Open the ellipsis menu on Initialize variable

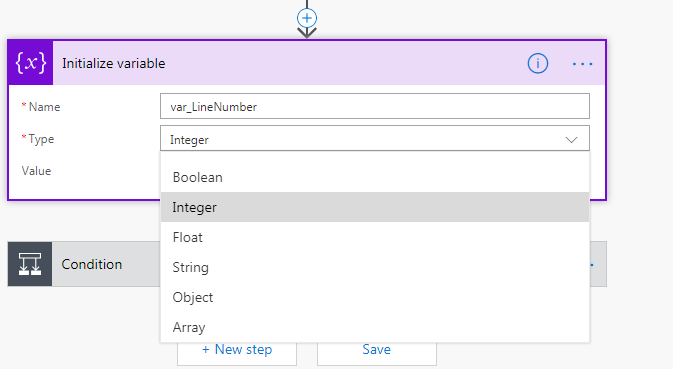(582, 64)
